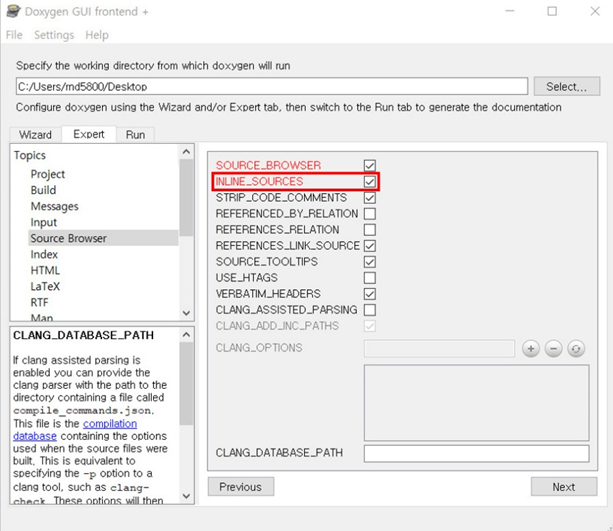Screen dimensions: 613x531
Task: Go to Previous settings page
Action: tap(240, 487)
